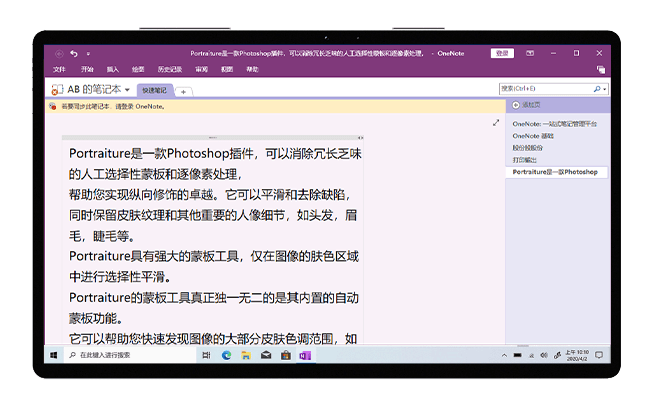Add a new section tab with plus
Viewport: 655px width, 406px height.
click(184, 91)
